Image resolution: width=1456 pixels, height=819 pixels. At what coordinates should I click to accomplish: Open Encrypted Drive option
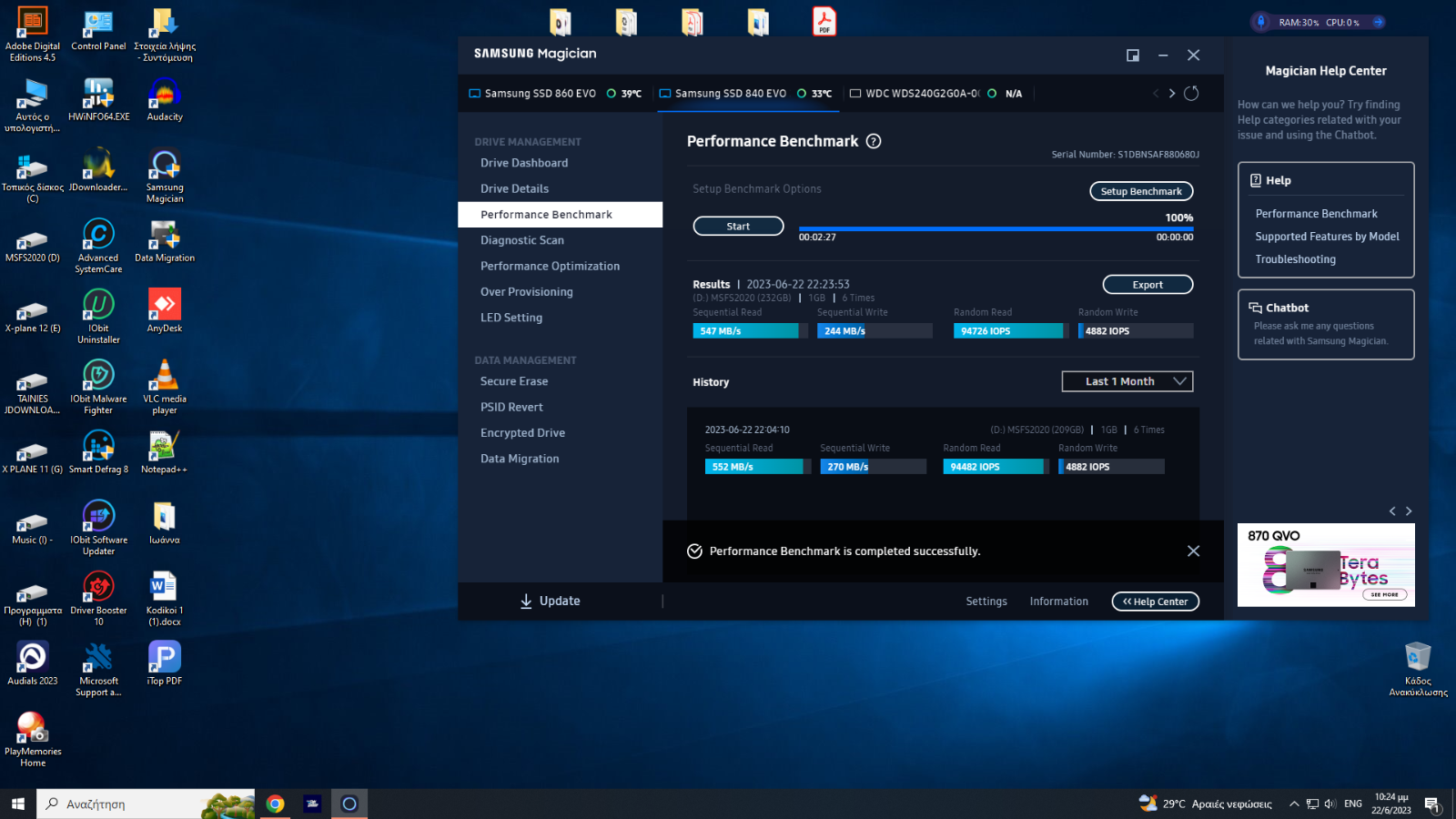point(522,433)
